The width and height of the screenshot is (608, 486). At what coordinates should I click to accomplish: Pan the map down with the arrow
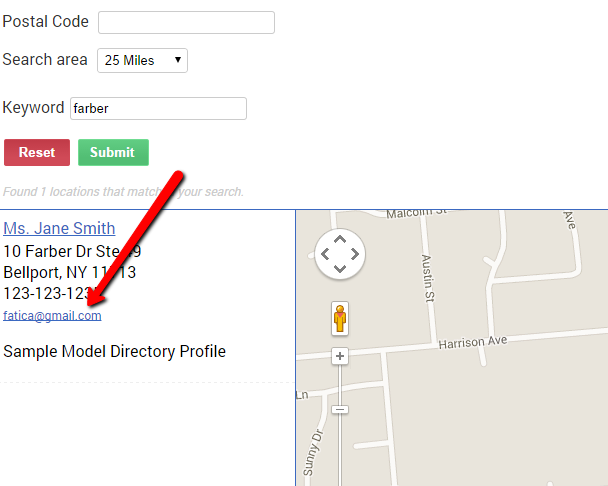coord(340,268)
